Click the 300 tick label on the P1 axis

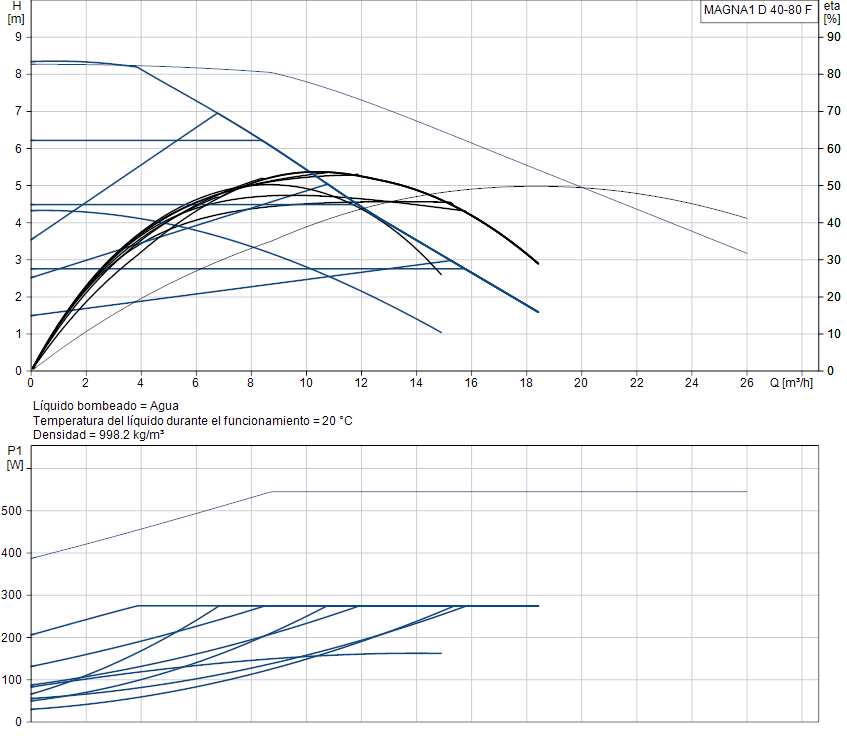pos(11,595)
